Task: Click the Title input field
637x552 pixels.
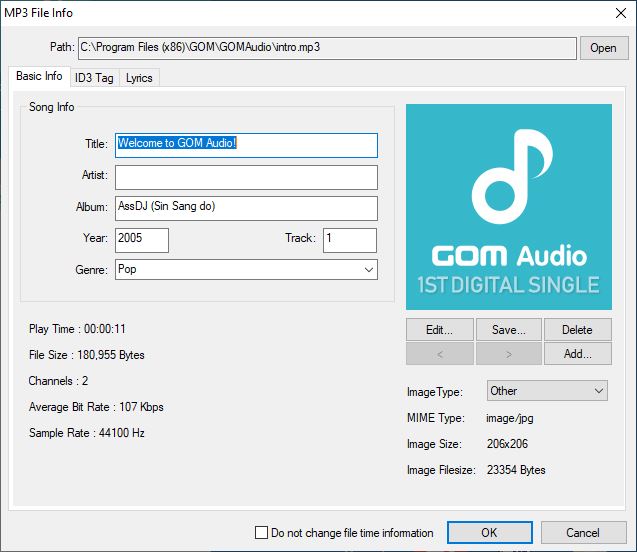Action: [x=246, y=145]
